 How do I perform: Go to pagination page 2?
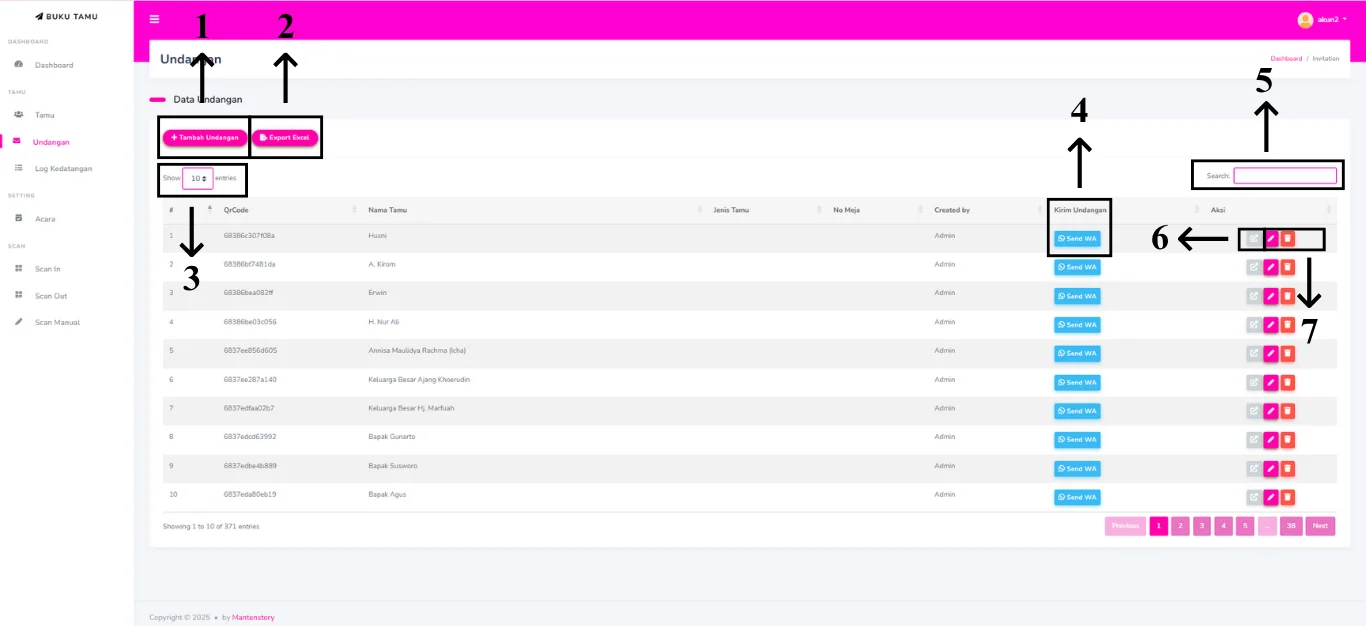click(x=1180, y=526)
